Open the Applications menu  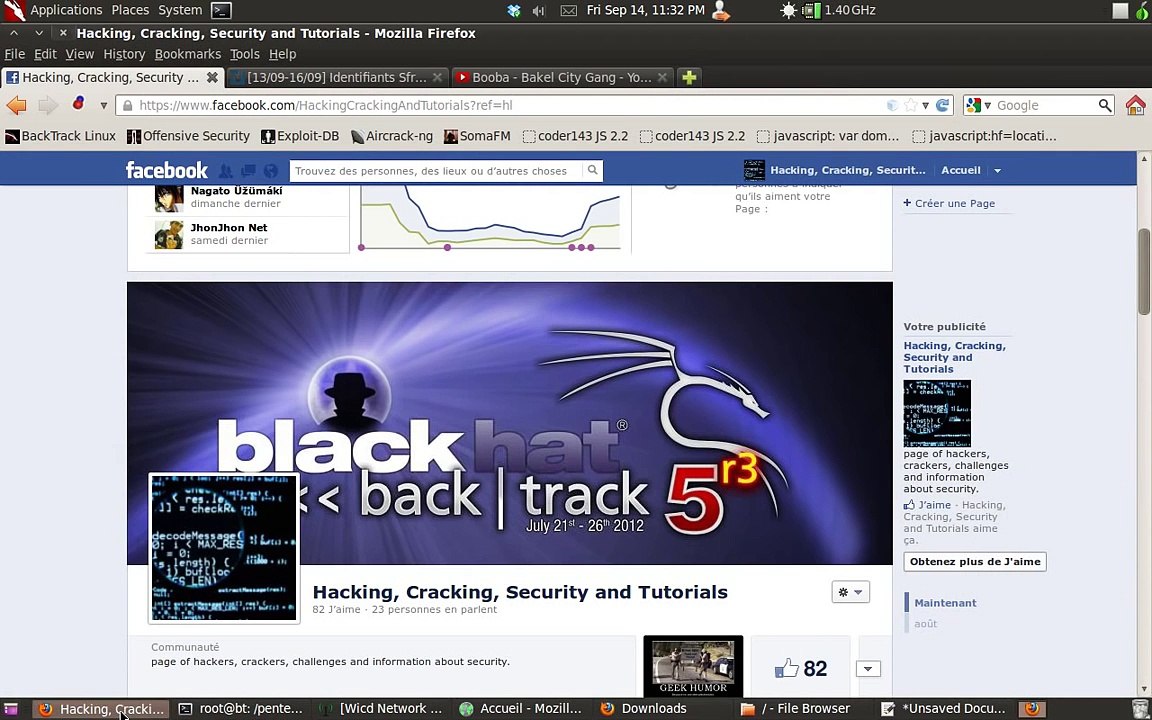(66, 10)
